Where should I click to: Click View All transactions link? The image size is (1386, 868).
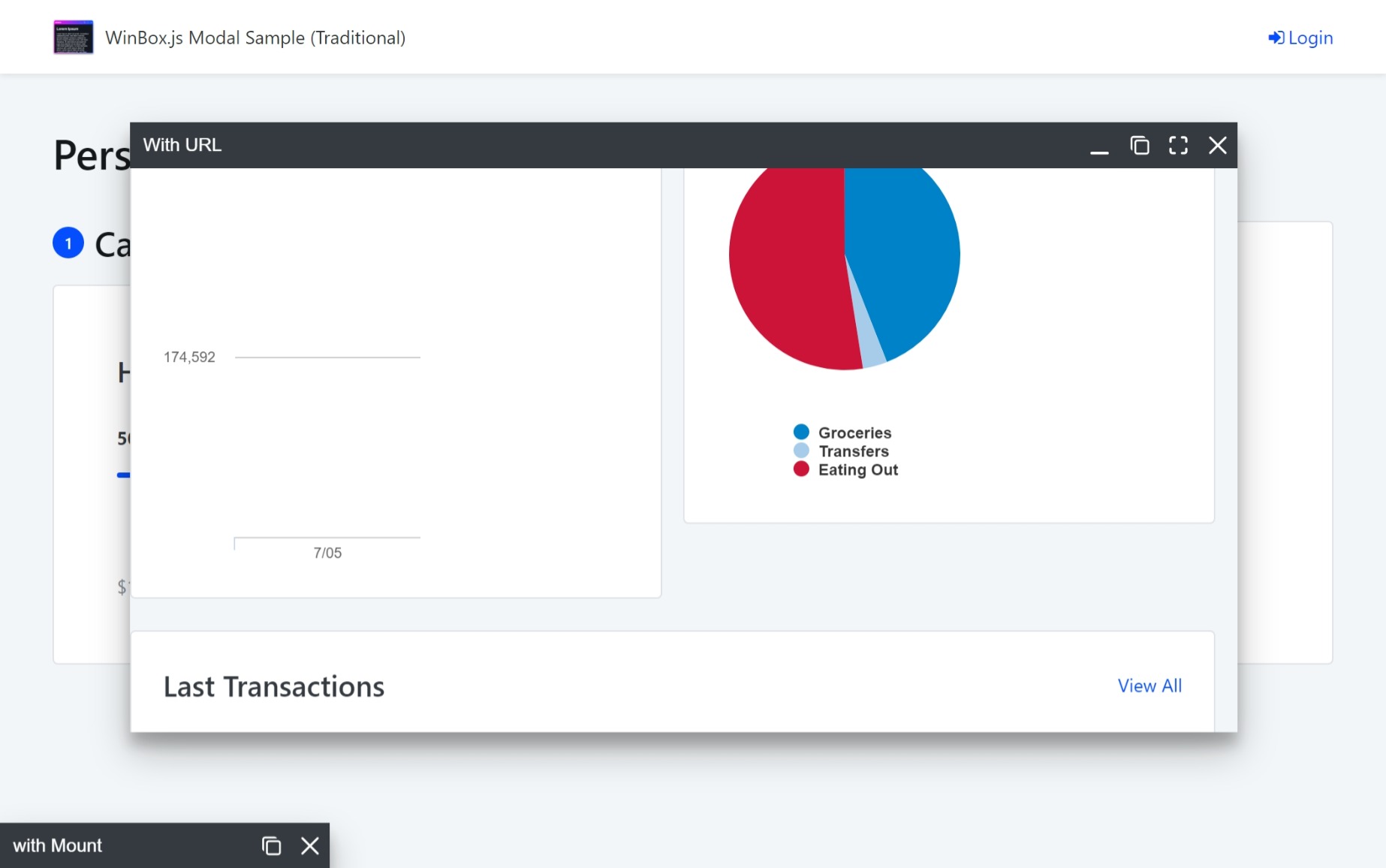[x=1149, y=686]
